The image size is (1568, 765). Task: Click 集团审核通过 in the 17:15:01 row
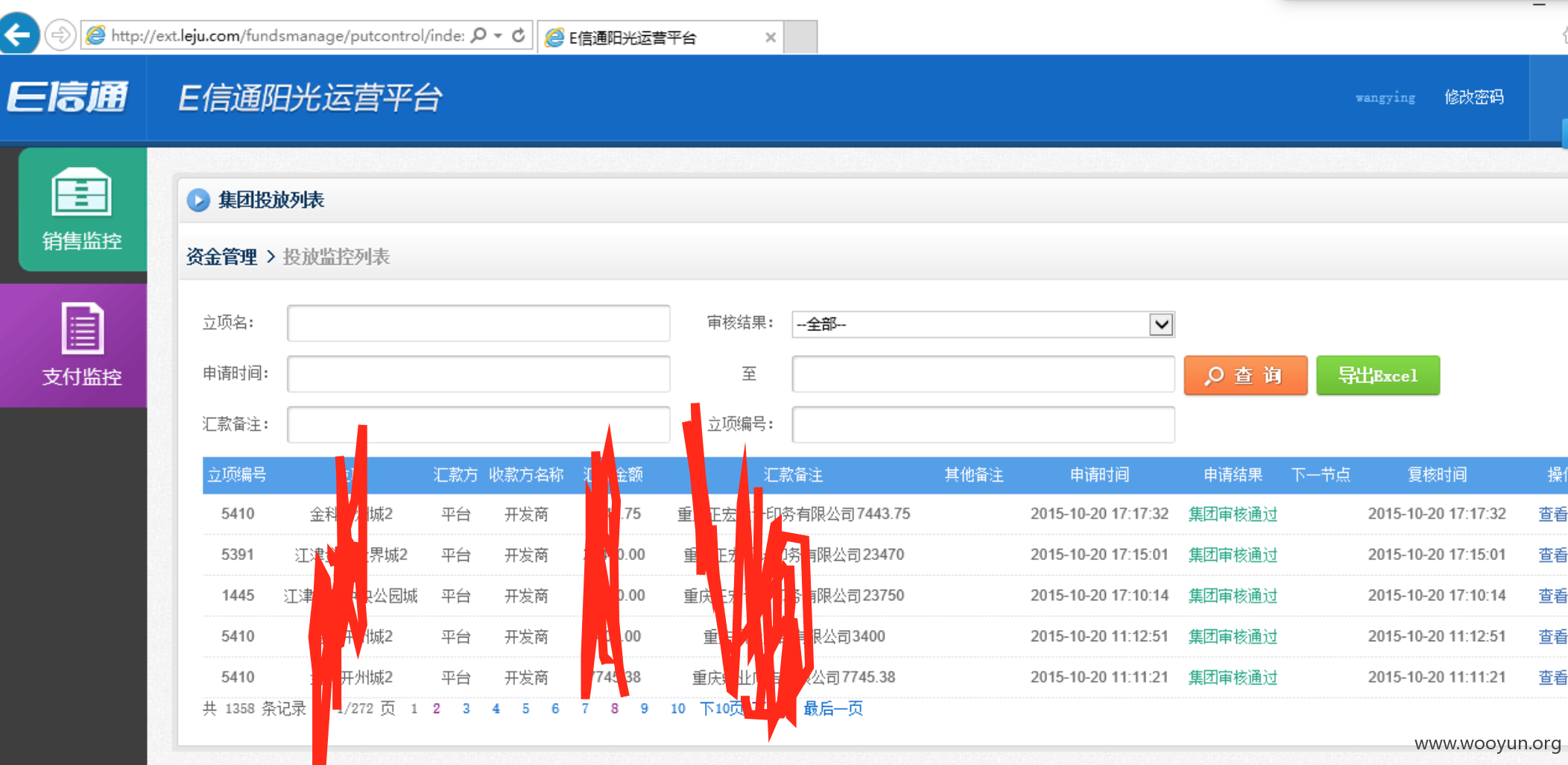coord(1233,555)
